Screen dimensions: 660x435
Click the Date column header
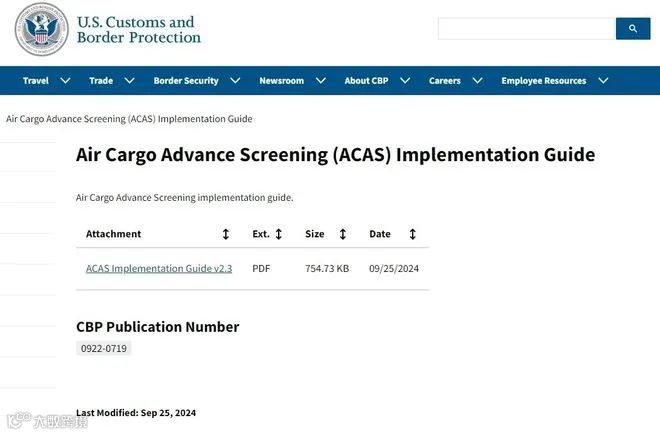[x=380, y=234]
